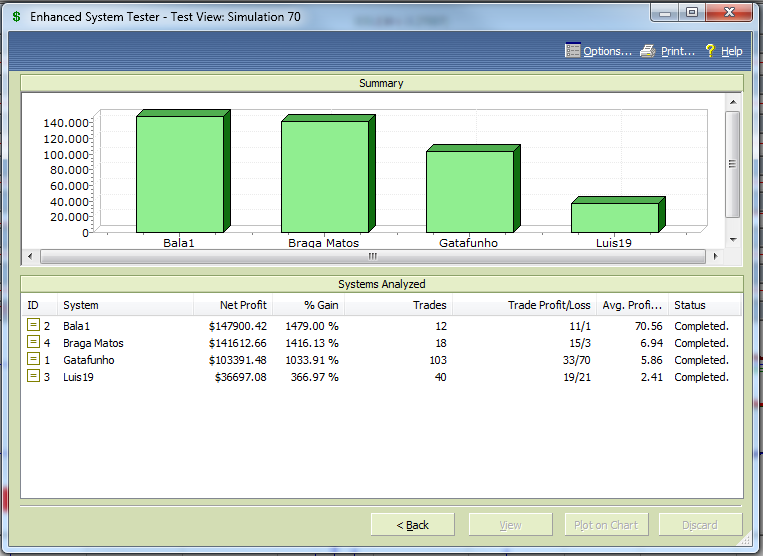Click the Systems Analyzed panel header

tap(382, 284)
